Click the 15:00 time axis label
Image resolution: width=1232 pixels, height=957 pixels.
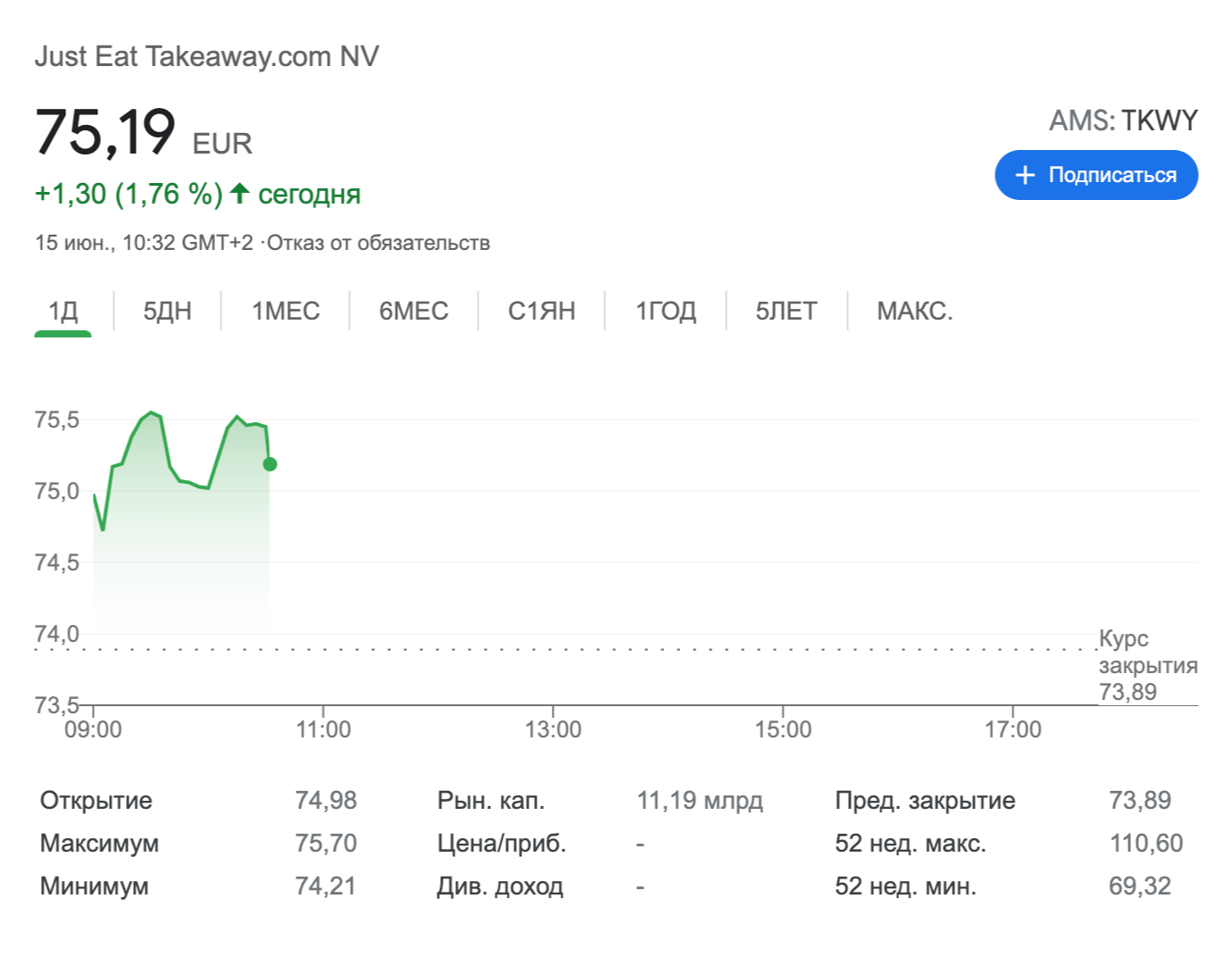click(x=783, y=729)
